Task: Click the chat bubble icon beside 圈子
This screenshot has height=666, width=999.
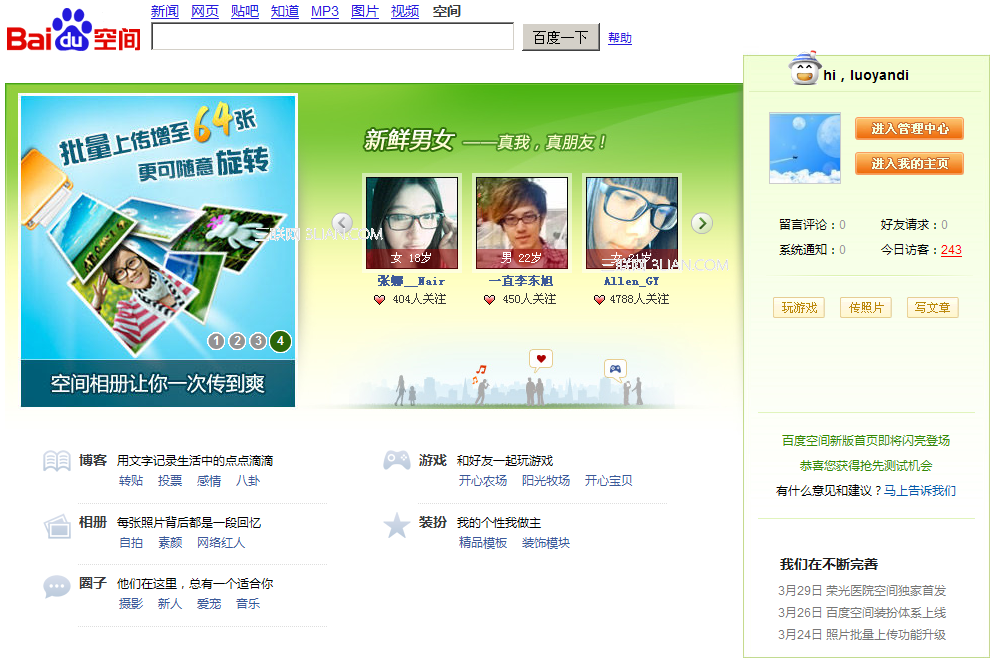Action: pos(57,586)
